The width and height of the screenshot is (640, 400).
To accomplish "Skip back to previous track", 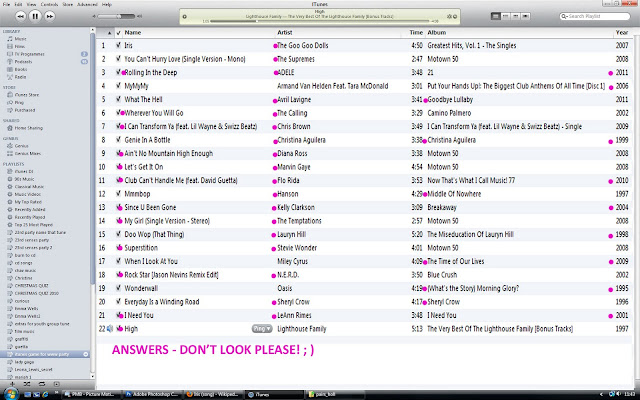I will click(20, 16).
